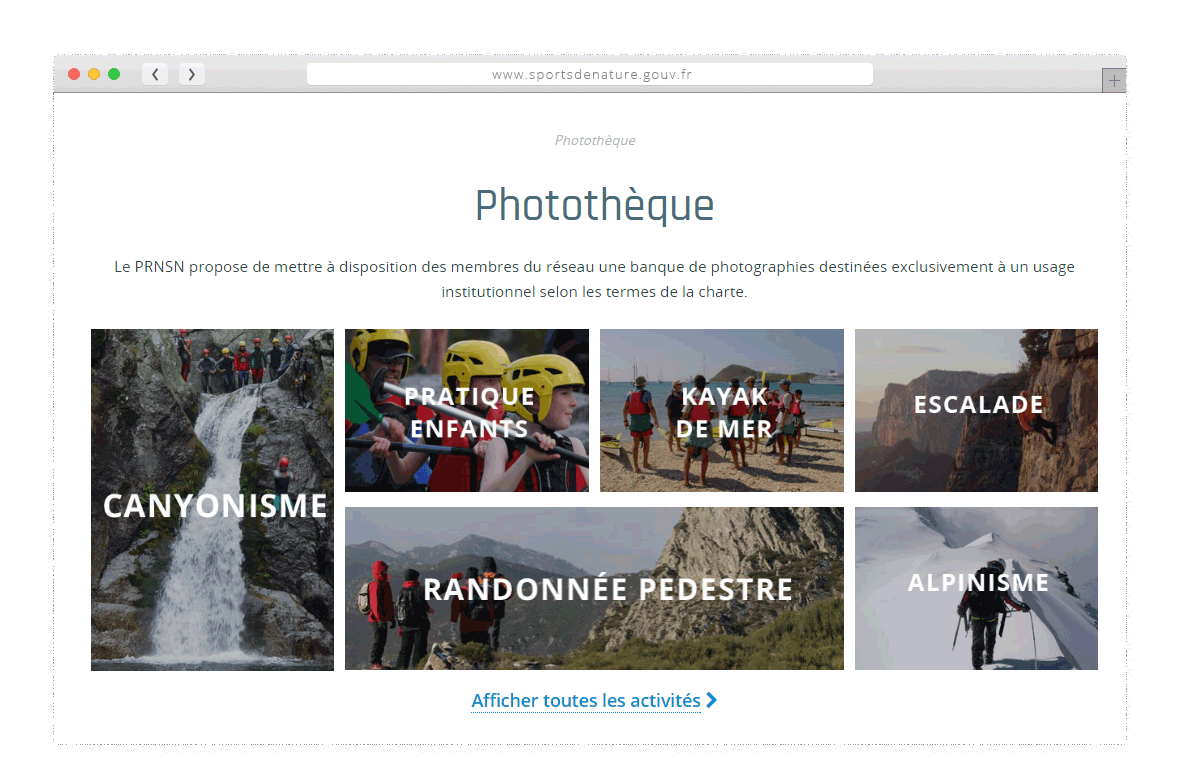
Task: Click the large Photothèque page heading
Action: pos(594,205)
